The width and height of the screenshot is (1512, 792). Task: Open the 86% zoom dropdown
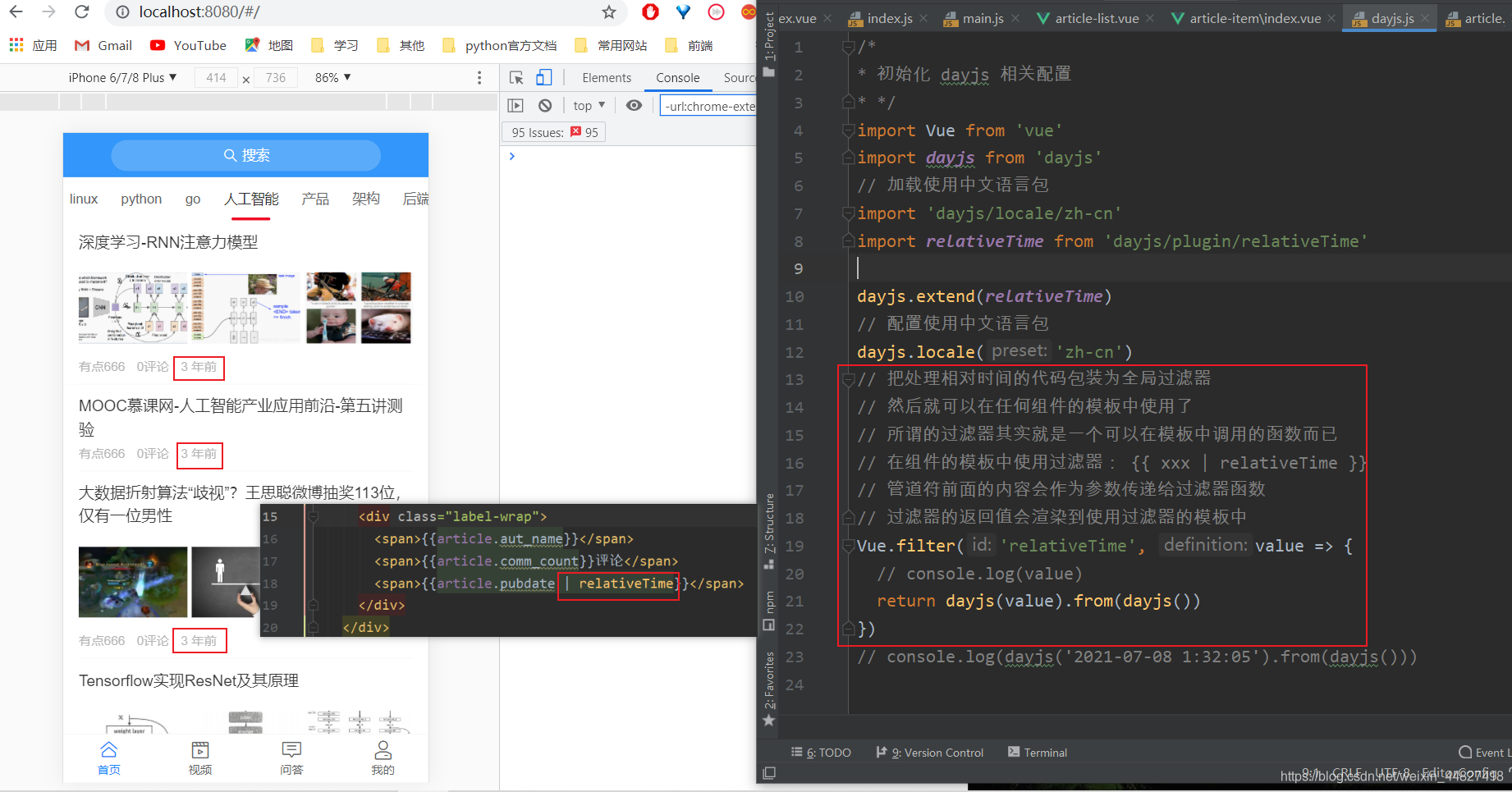point(333,78)
